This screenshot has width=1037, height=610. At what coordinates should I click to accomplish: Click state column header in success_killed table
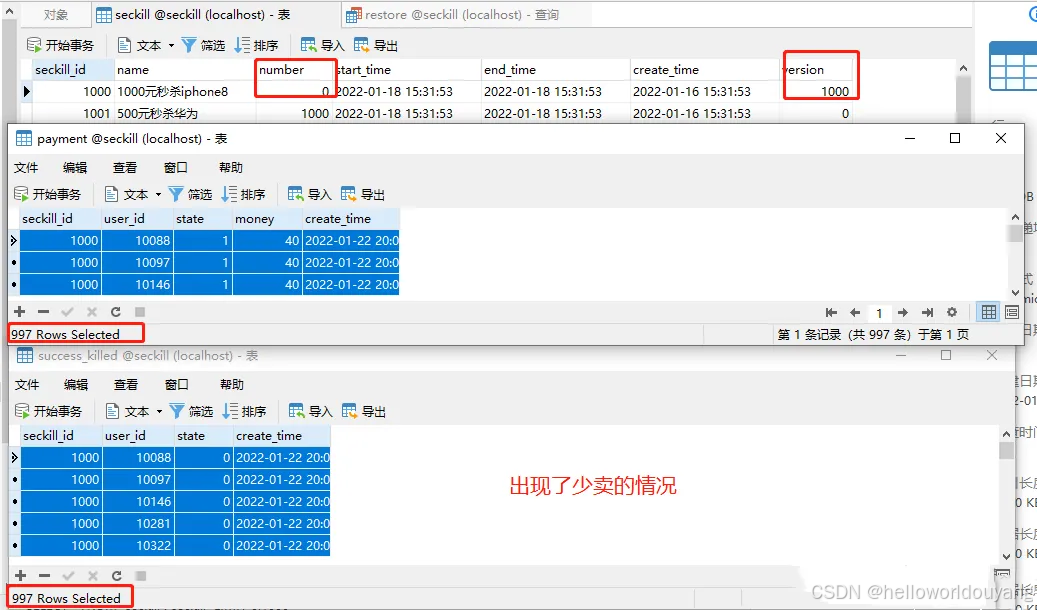203,435
